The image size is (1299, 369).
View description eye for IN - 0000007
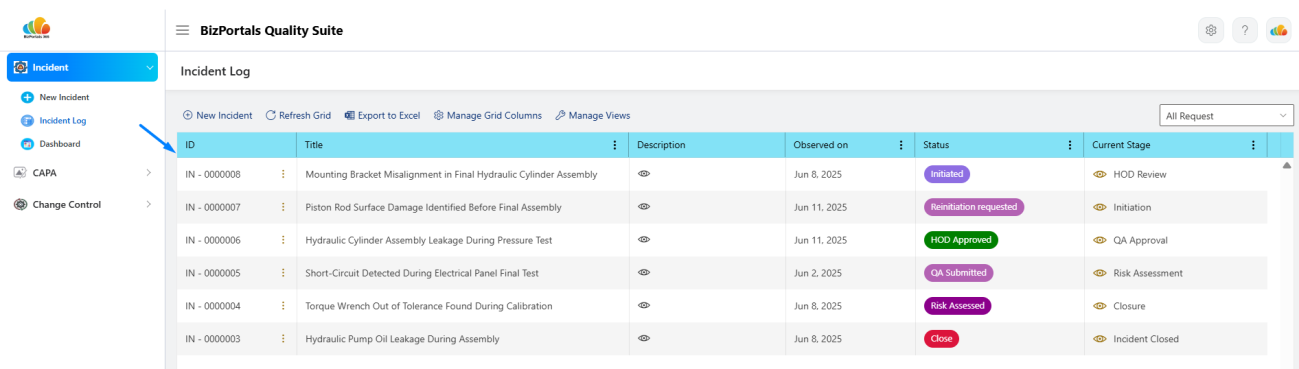click(644, 207)
